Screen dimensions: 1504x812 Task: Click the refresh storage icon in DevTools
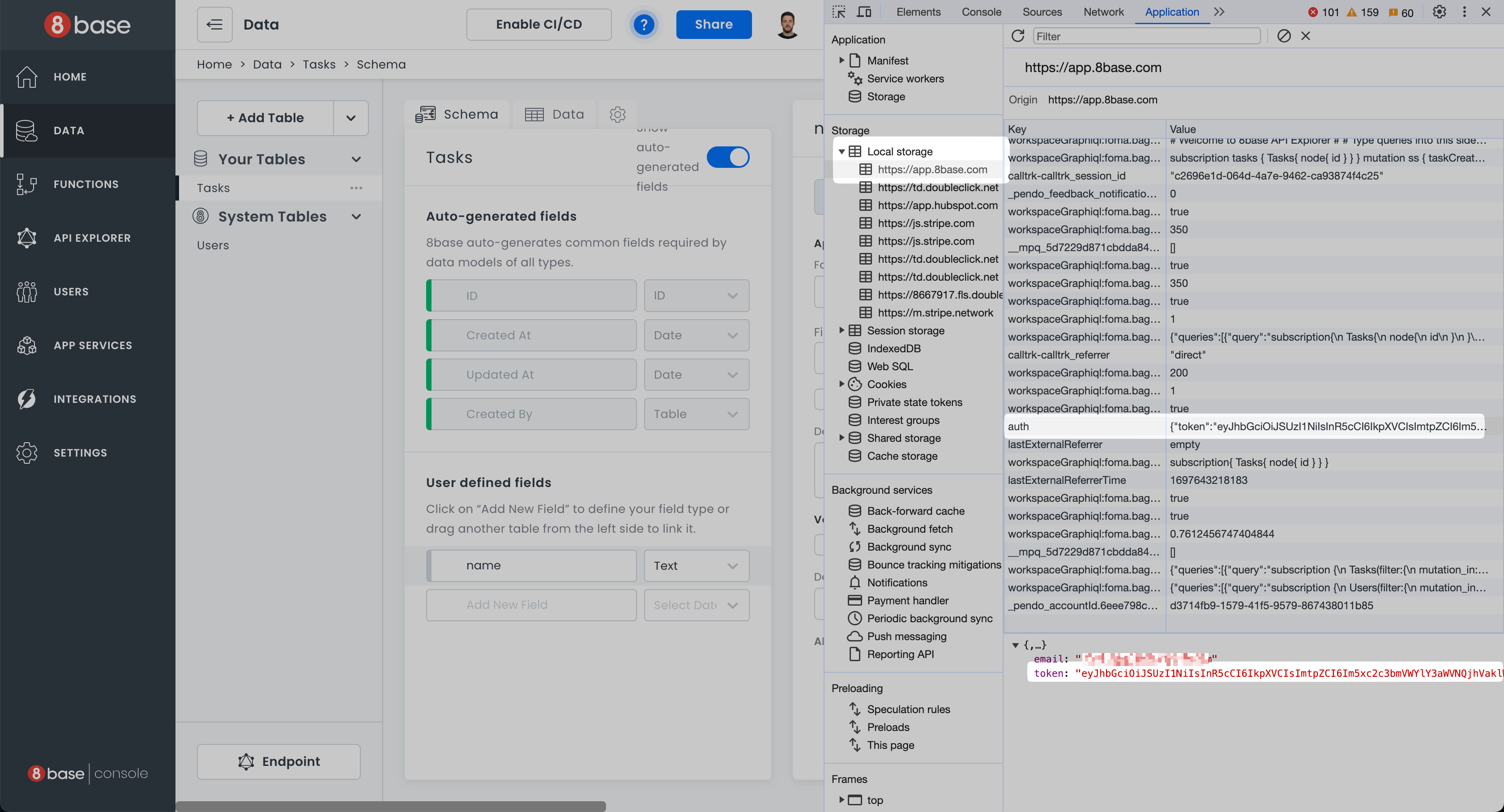[1017, 36]
